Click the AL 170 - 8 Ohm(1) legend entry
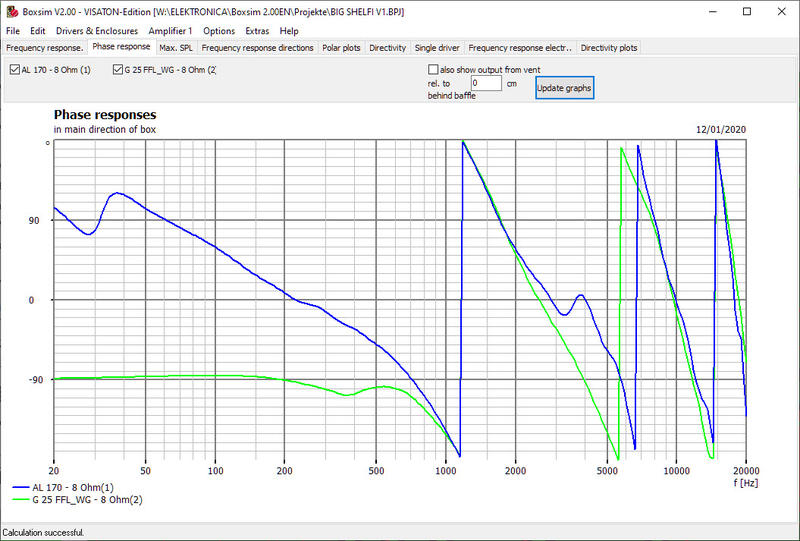Image resolution: width=800 pixels, height=541 pixels. click(x=73, y=487)
